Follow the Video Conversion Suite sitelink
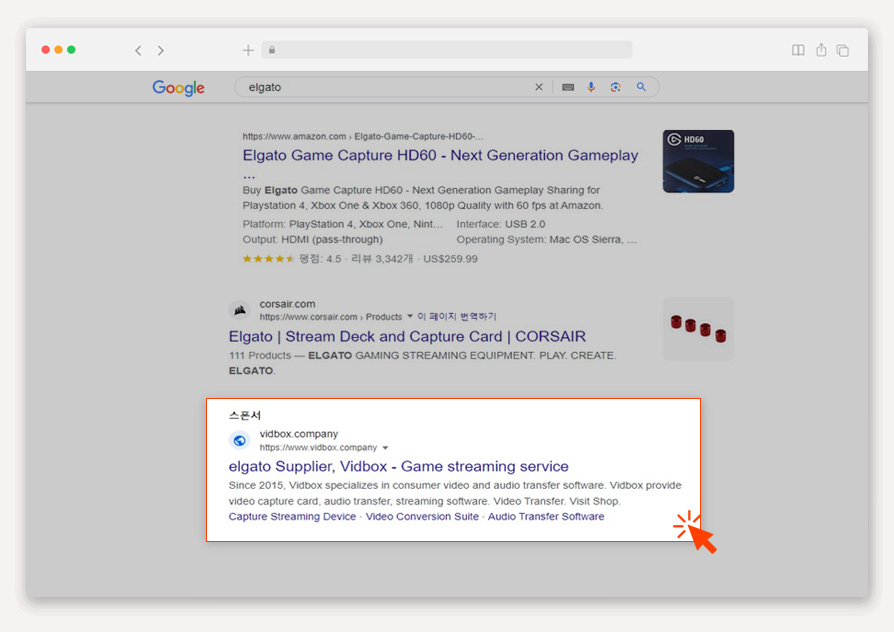This screenshot has width=894, height=632. pyautogui.click(x=422, y=517)
